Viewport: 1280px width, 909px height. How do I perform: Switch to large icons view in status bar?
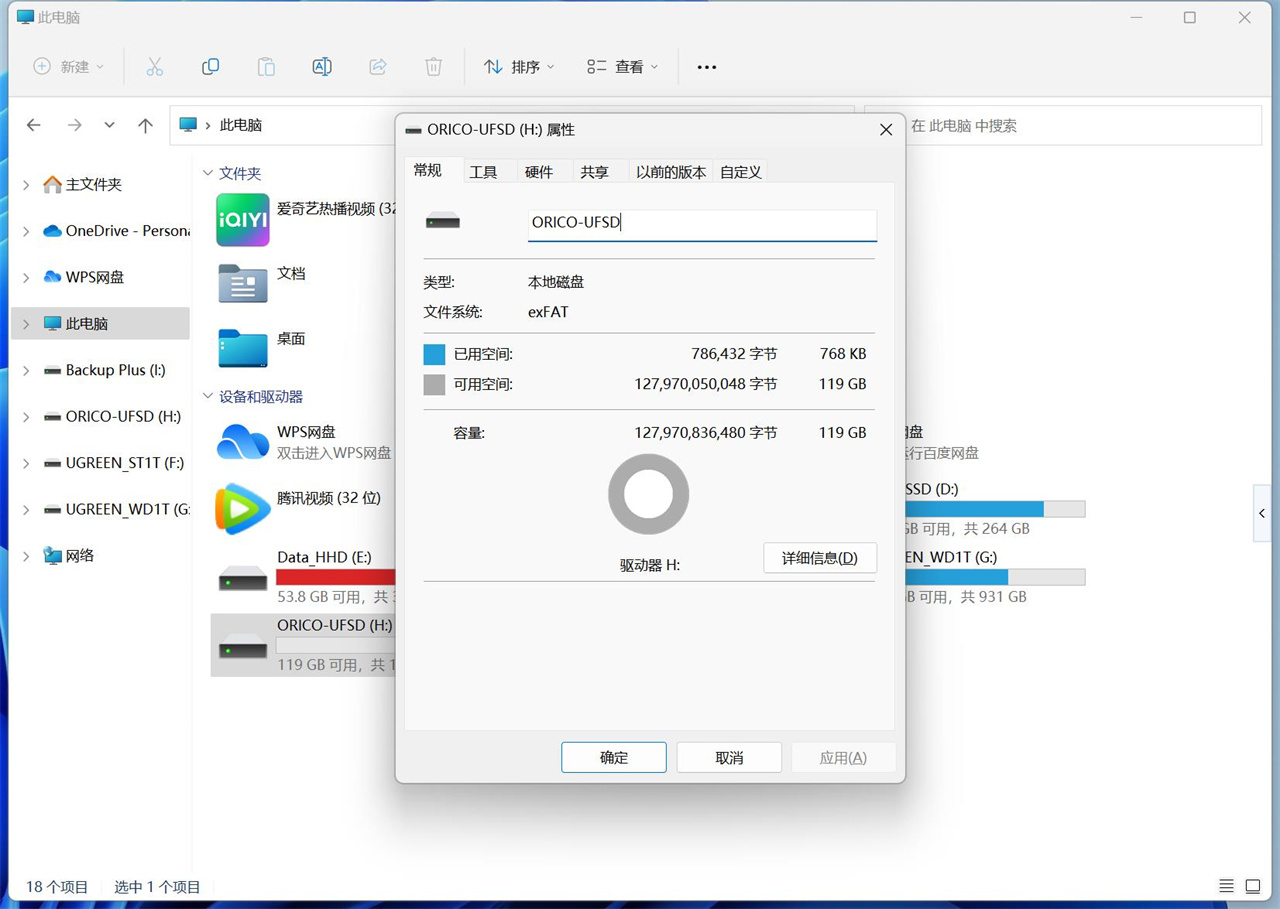click(x=1253, y=886)
